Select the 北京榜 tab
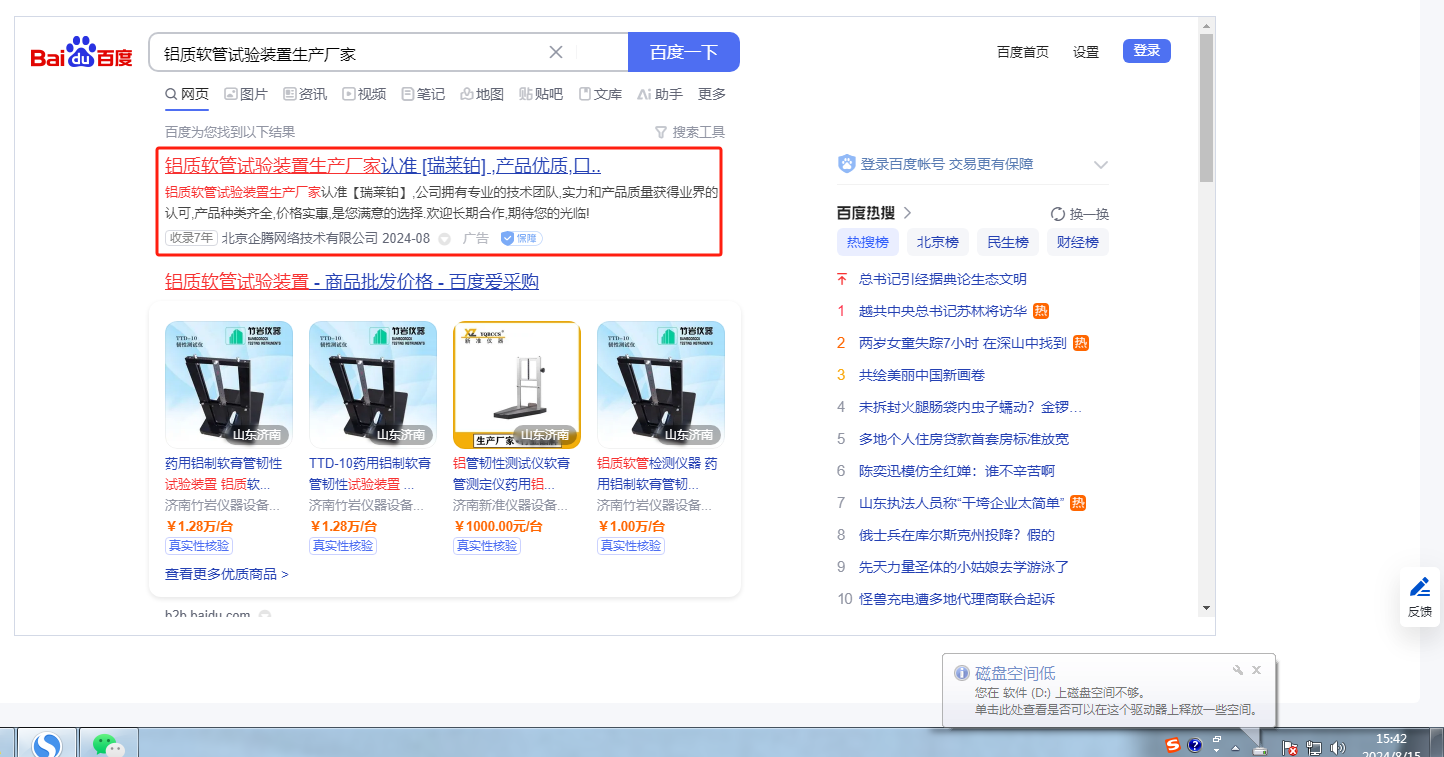 pyautogui.click(x=938, y=242)
